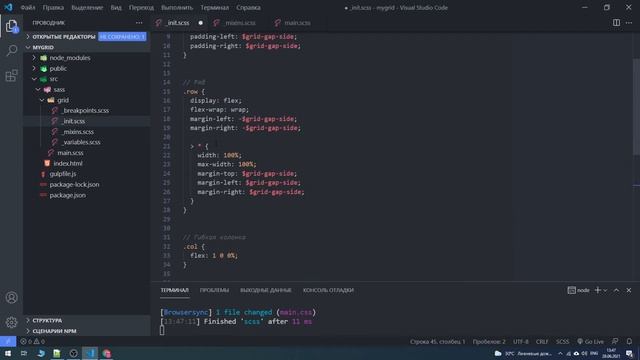This screenshot has height=360, width=640.
Task: Click the Go Live status bar button
Action: tap(590, 342)
